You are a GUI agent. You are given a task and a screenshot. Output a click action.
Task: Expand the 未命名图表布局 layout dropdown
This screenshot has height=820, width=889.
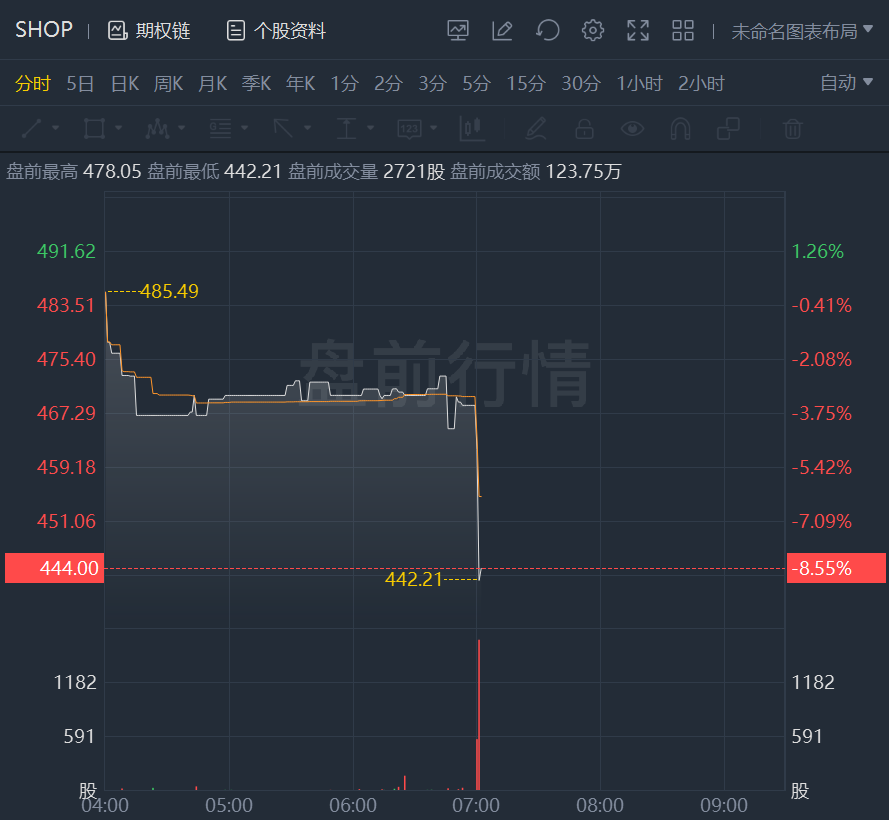pos(794,31)
